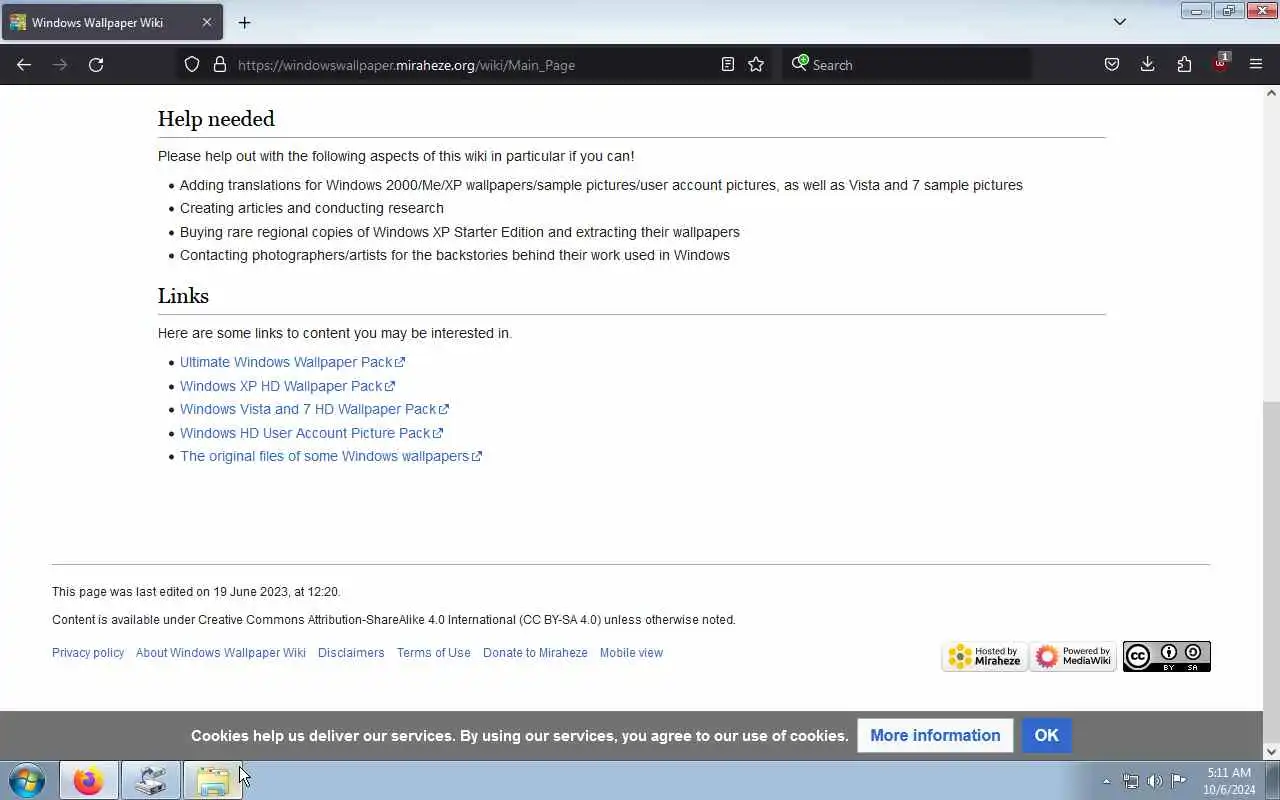Viewport: 1280px width, 800px height.
Task: Click the Hosted by Miraheze badge
Action: [x=985, y=656]
